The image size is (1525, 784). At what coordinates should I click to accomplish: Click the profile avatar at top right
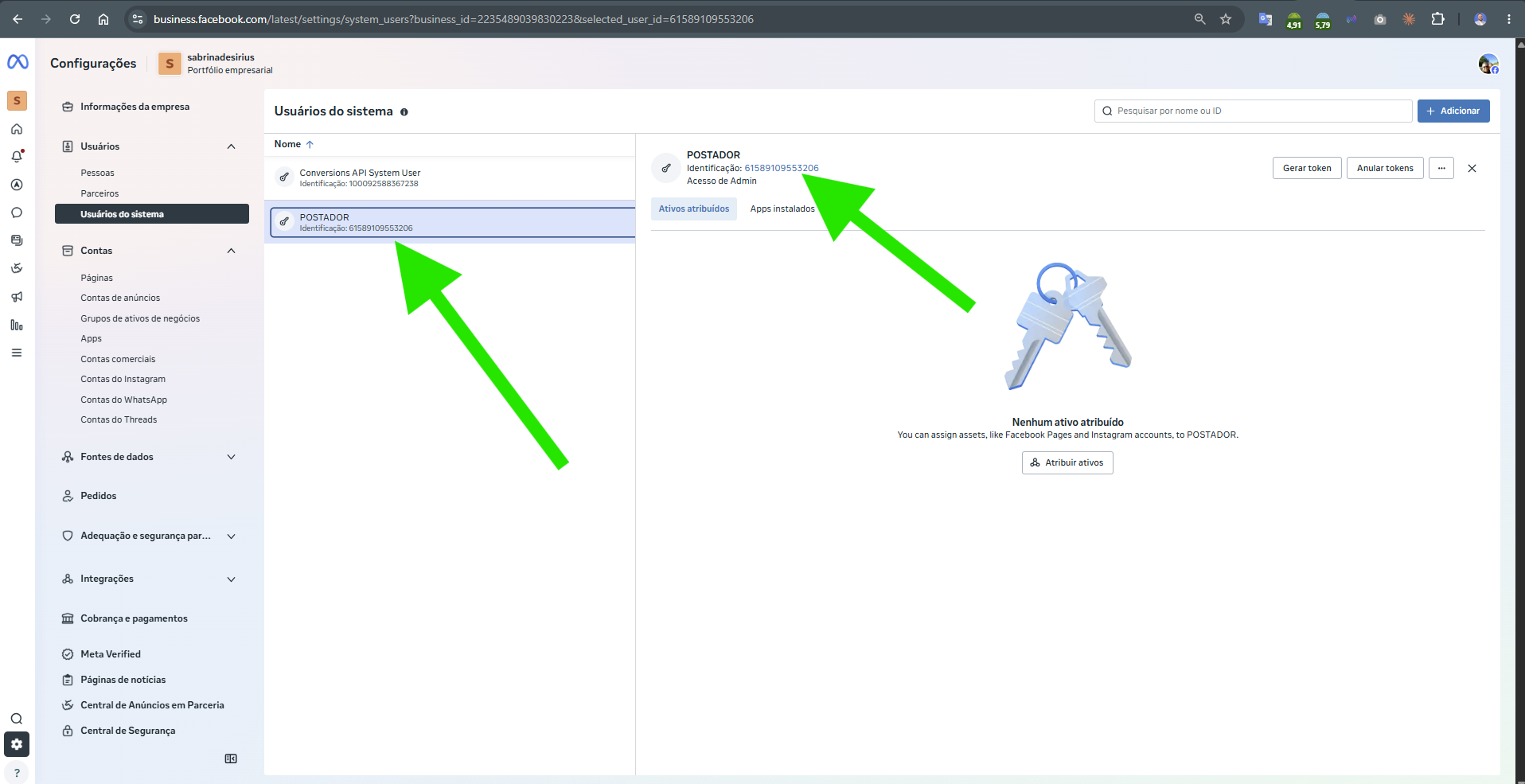[x=1488, y=64]
